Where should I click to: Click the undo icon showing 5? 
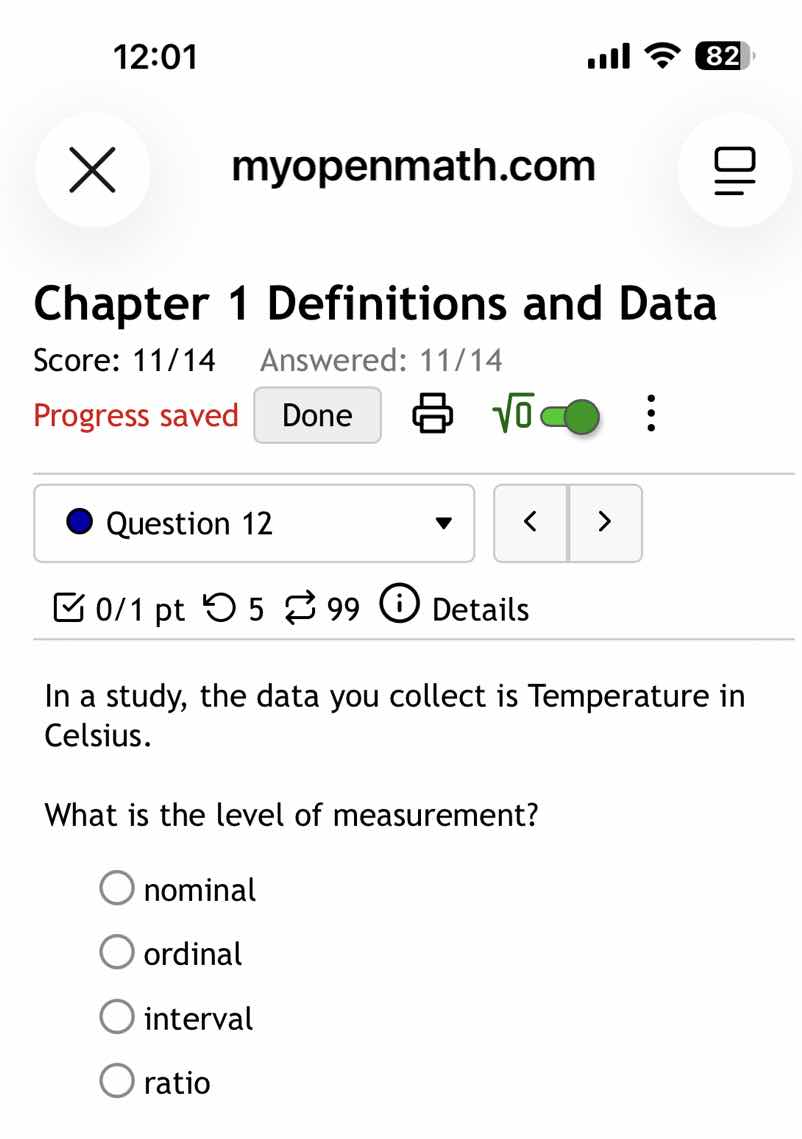point(222,608)
